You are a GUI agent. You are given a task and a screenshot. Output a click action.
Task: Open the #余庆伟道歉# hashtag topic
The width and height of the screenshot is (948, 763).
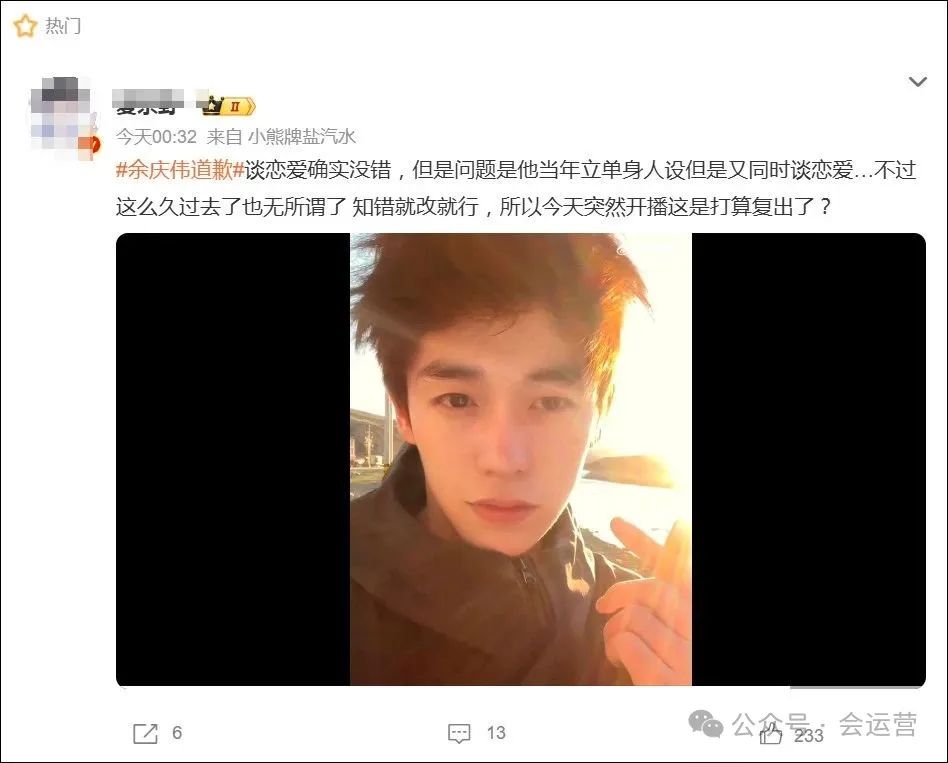coord(180,170)
